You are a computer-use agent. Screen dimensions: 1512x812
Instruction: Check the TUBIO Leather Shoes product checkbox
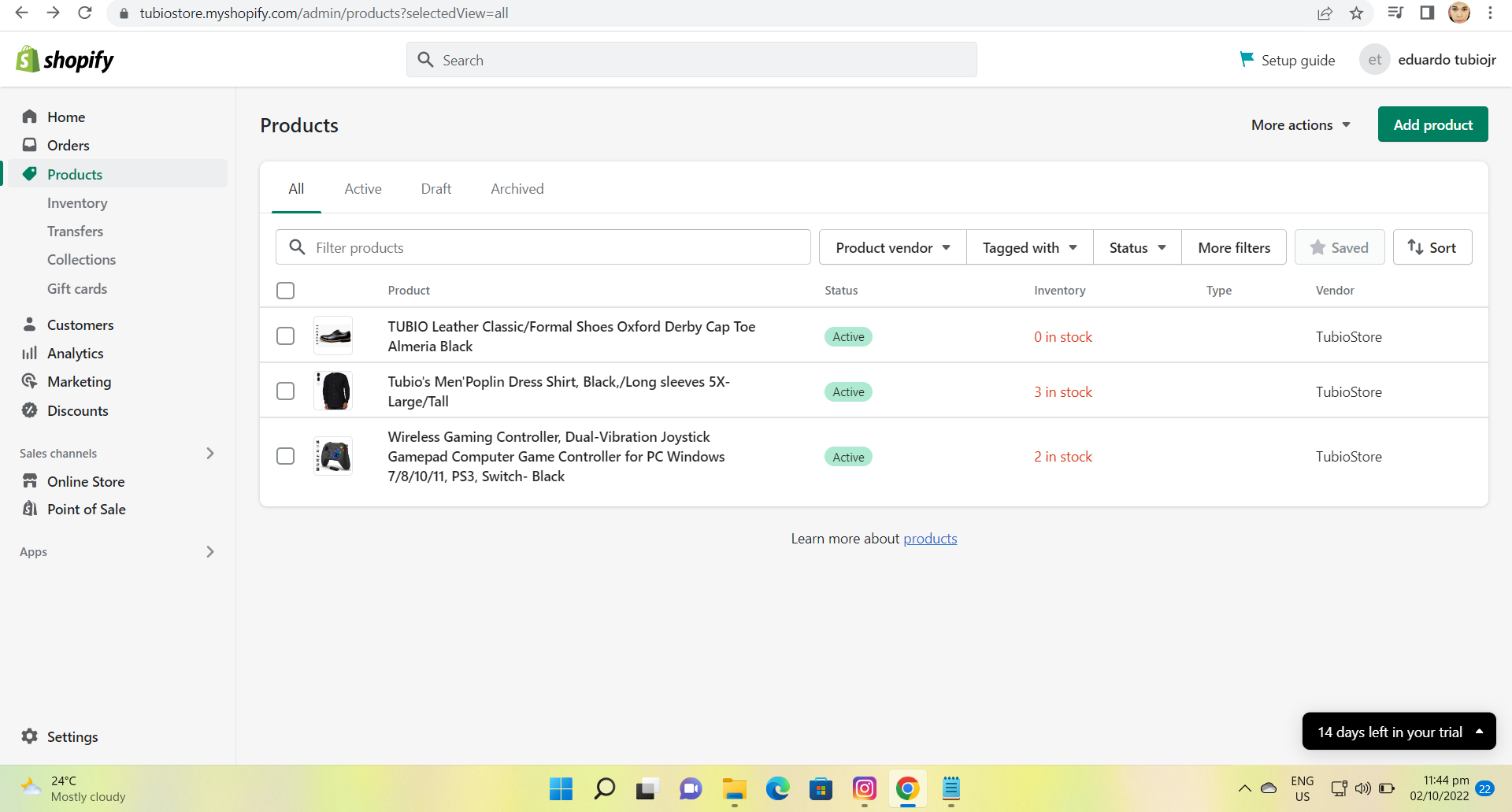(286, 336)
